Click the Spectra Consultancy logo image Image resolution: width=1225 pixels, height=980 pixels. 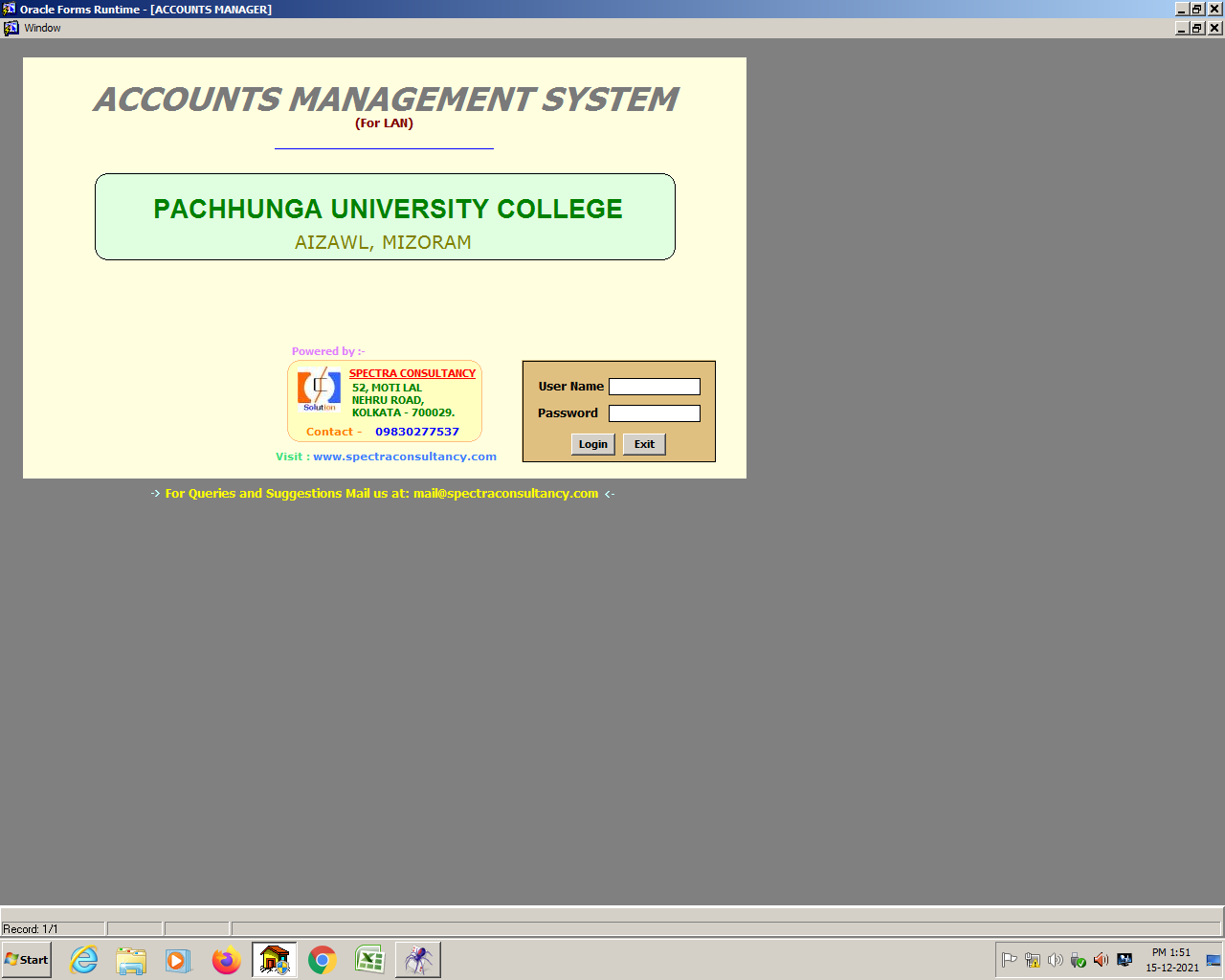pyautogui.click(x=319, y=390)
